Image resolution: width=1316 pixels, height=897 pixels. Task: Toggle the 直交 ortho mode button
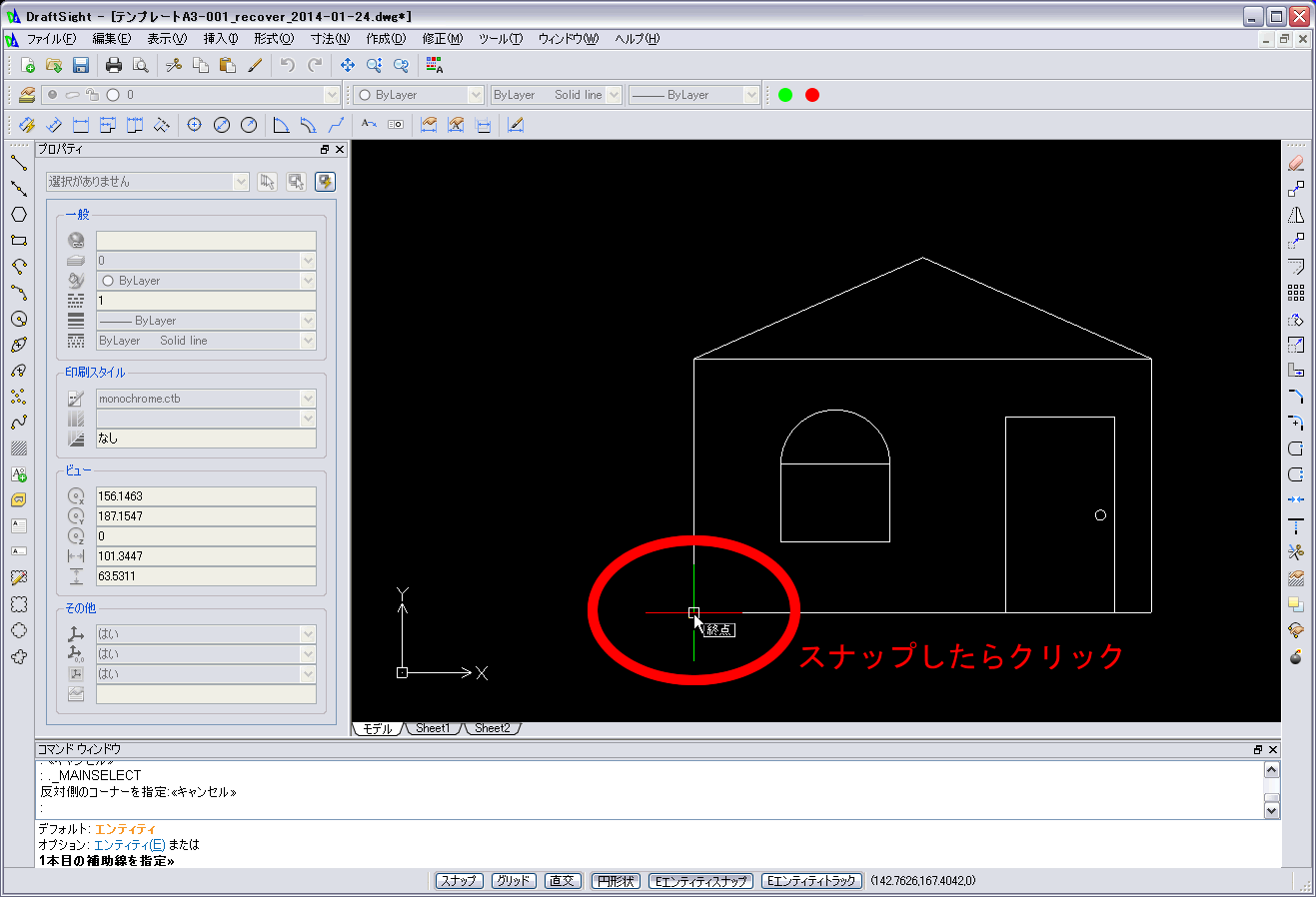pos(562,881)
